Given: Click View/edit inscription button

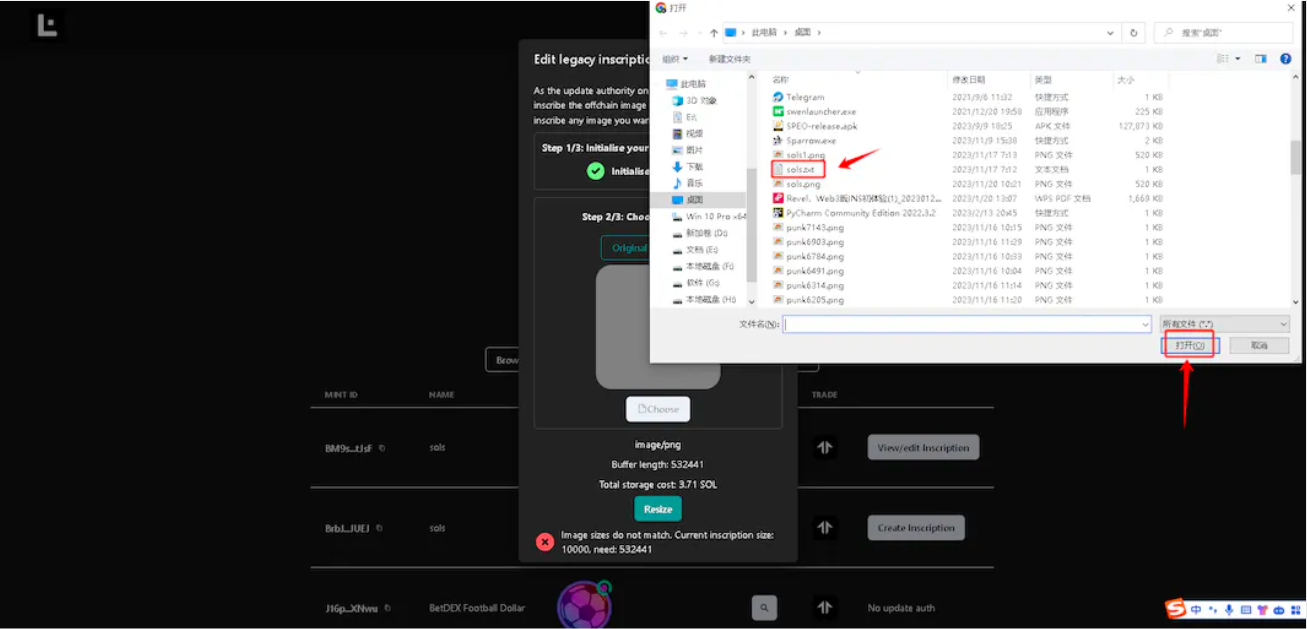Looking at the screenshot, I should pyautogui.click(x=923, y=448).
